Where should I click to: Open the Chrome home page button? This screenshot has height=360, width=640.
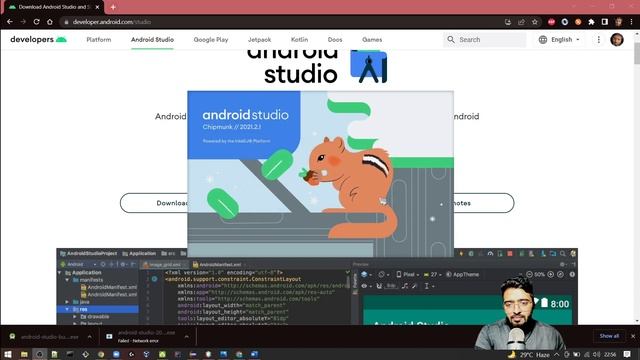pos(50,22)
